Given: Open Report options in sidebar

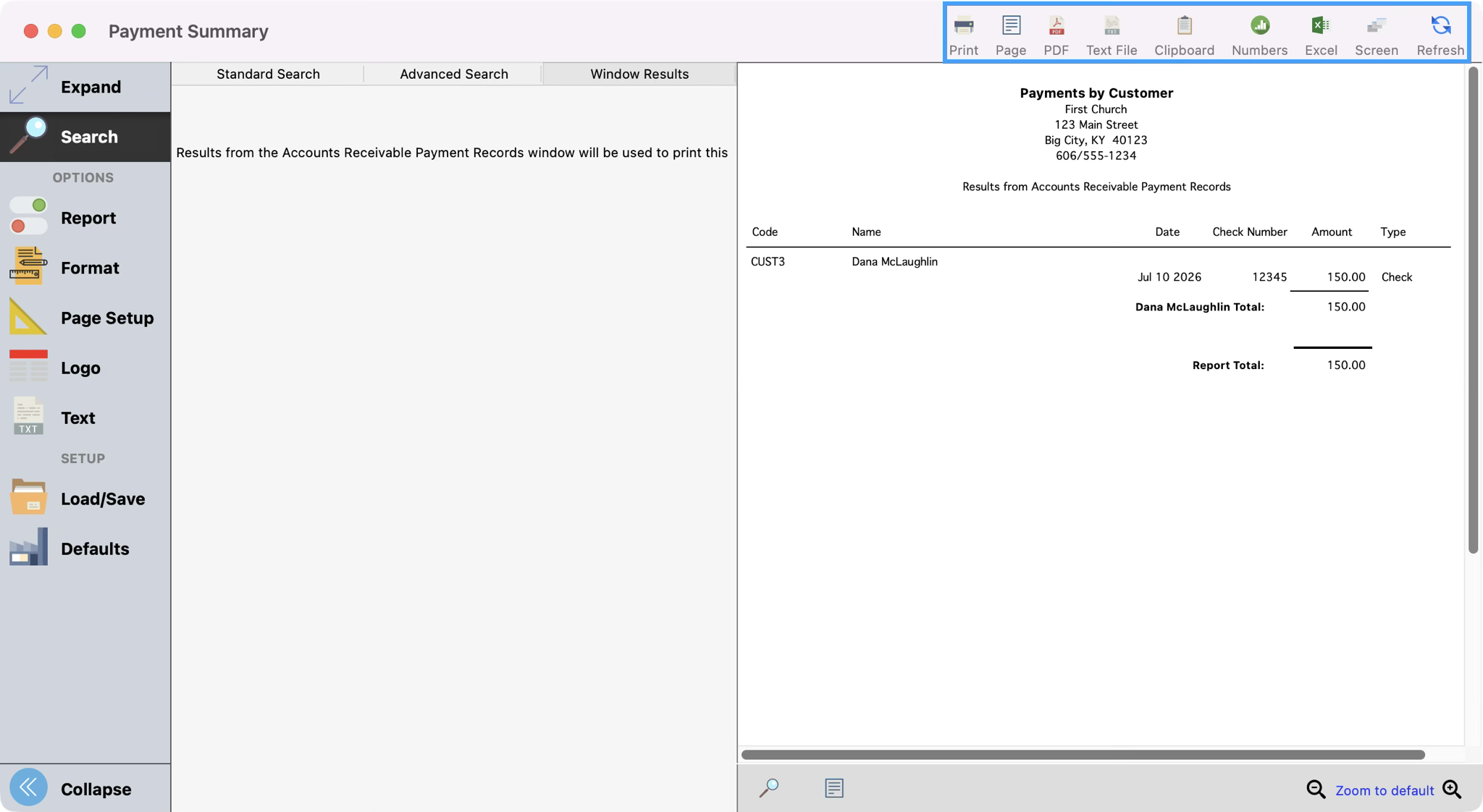Looking at the screenshot, I should point(85,218).
